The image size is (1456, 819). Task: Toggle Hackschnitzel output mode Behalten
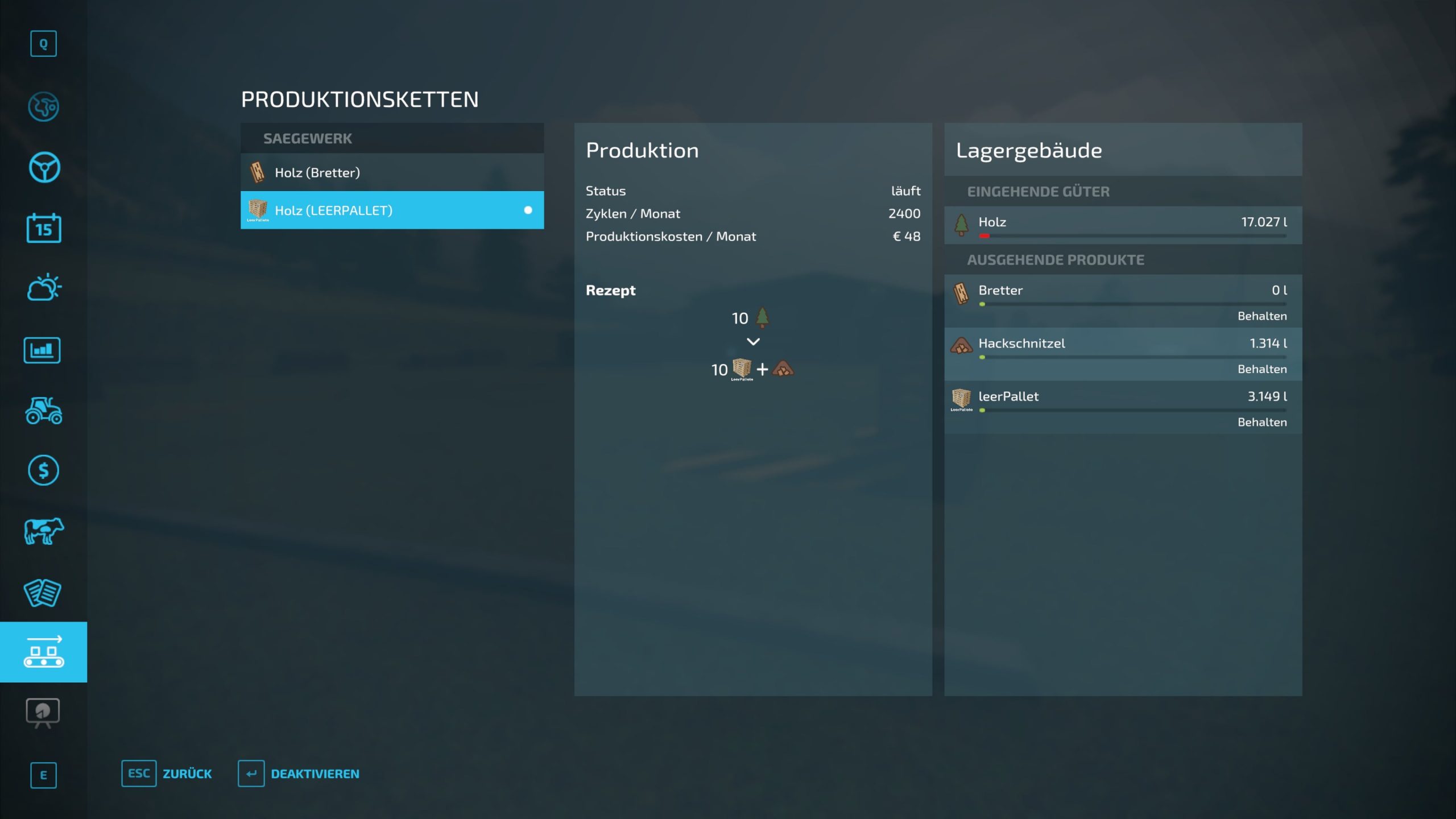[1261, 369]
